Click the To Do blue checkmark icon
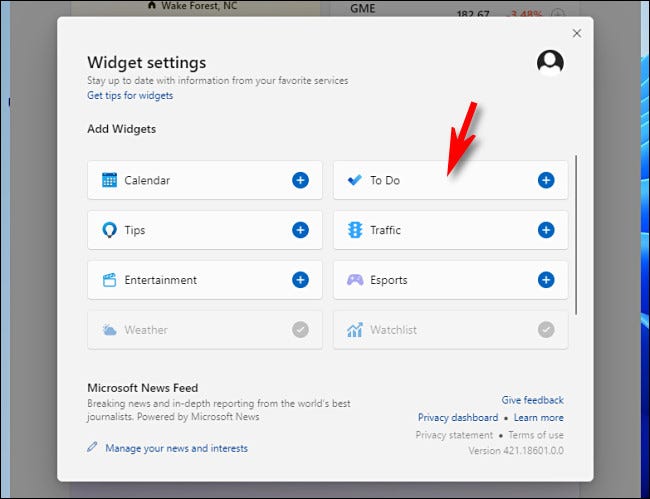The height and width of the screenshot is (499, 650). click(355, 180)
